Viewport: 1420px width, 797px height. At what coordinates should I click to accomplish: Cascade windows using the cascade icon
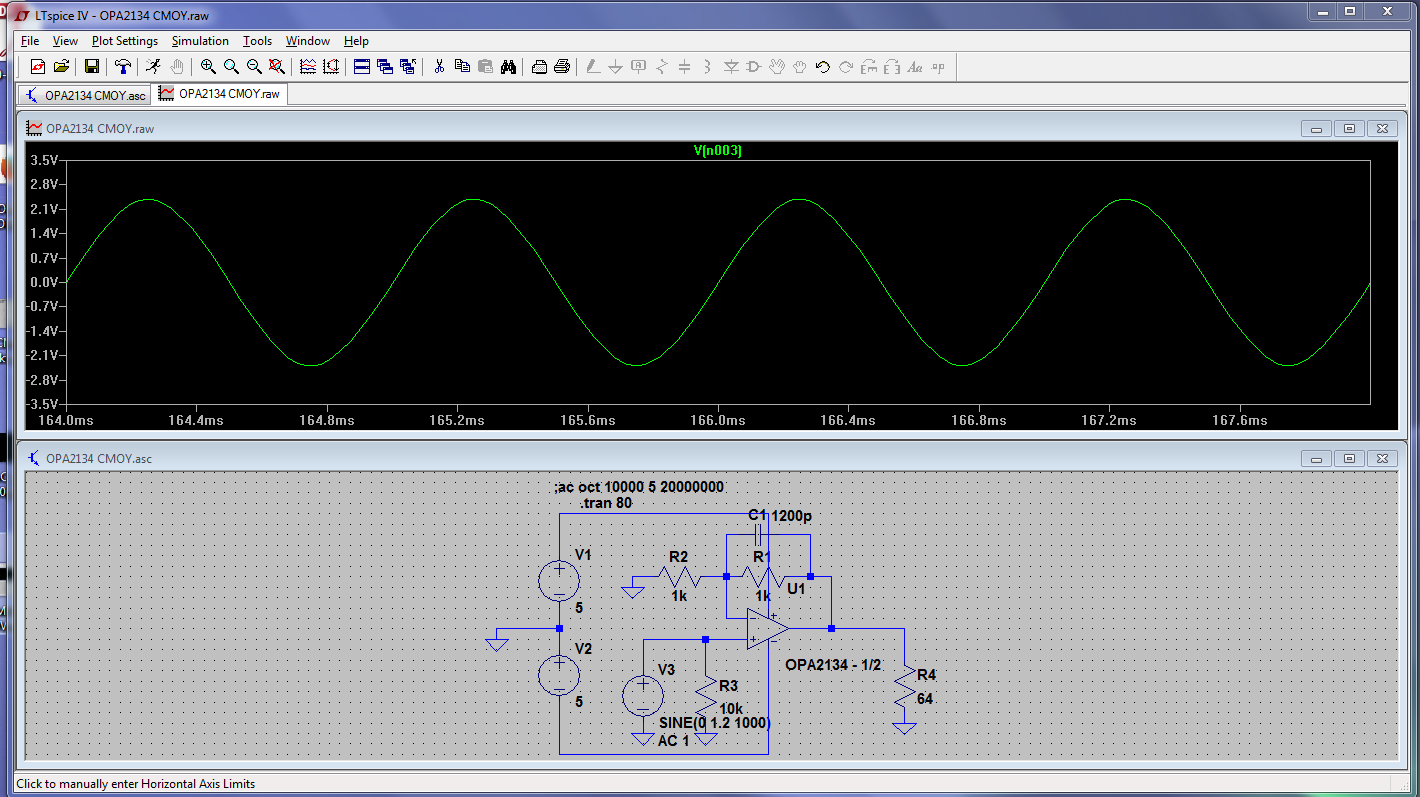tap(385, 67)
